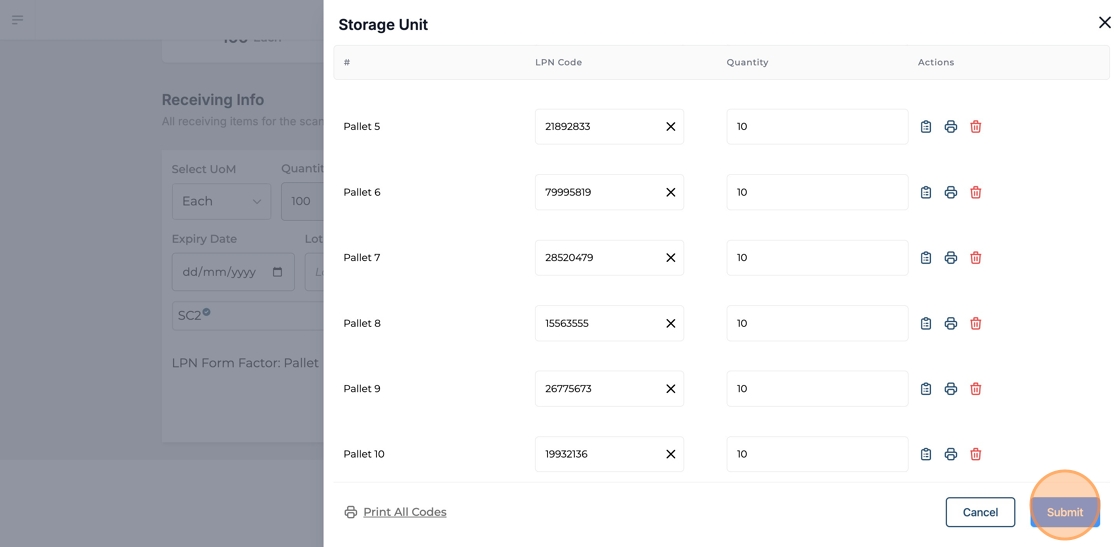Cancel the Storage Unit dialog
1120x547 pixels.
click(979, 512)
